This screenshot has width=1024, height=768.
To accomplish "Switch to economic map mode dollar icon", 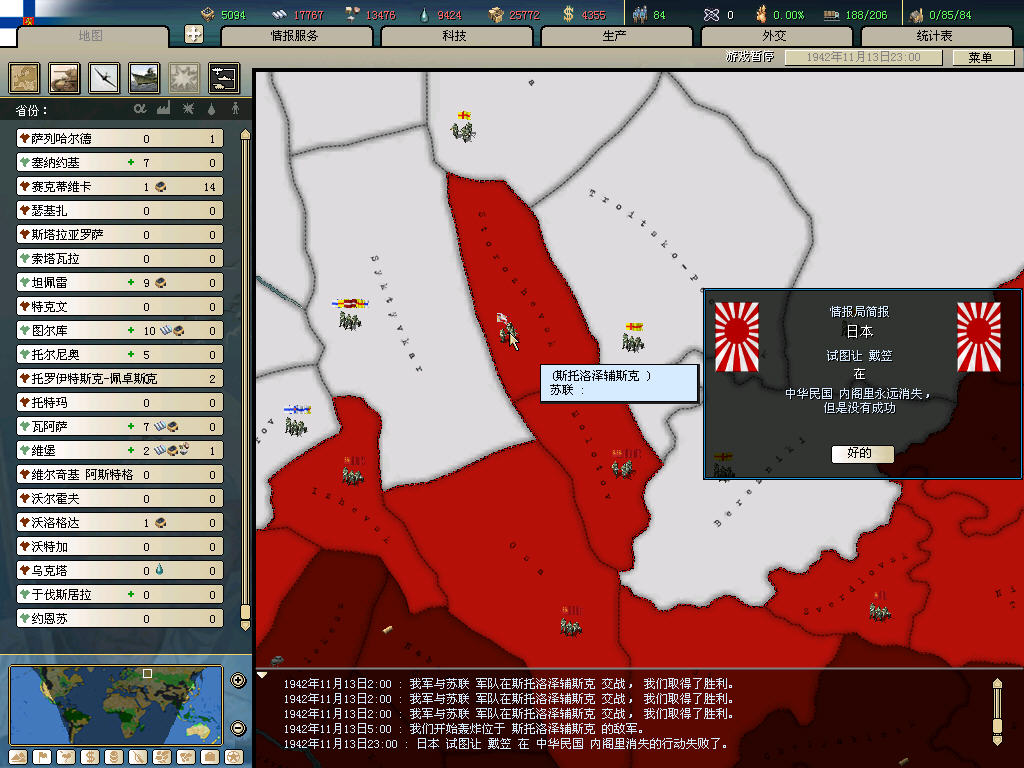I will click(90, 758).
